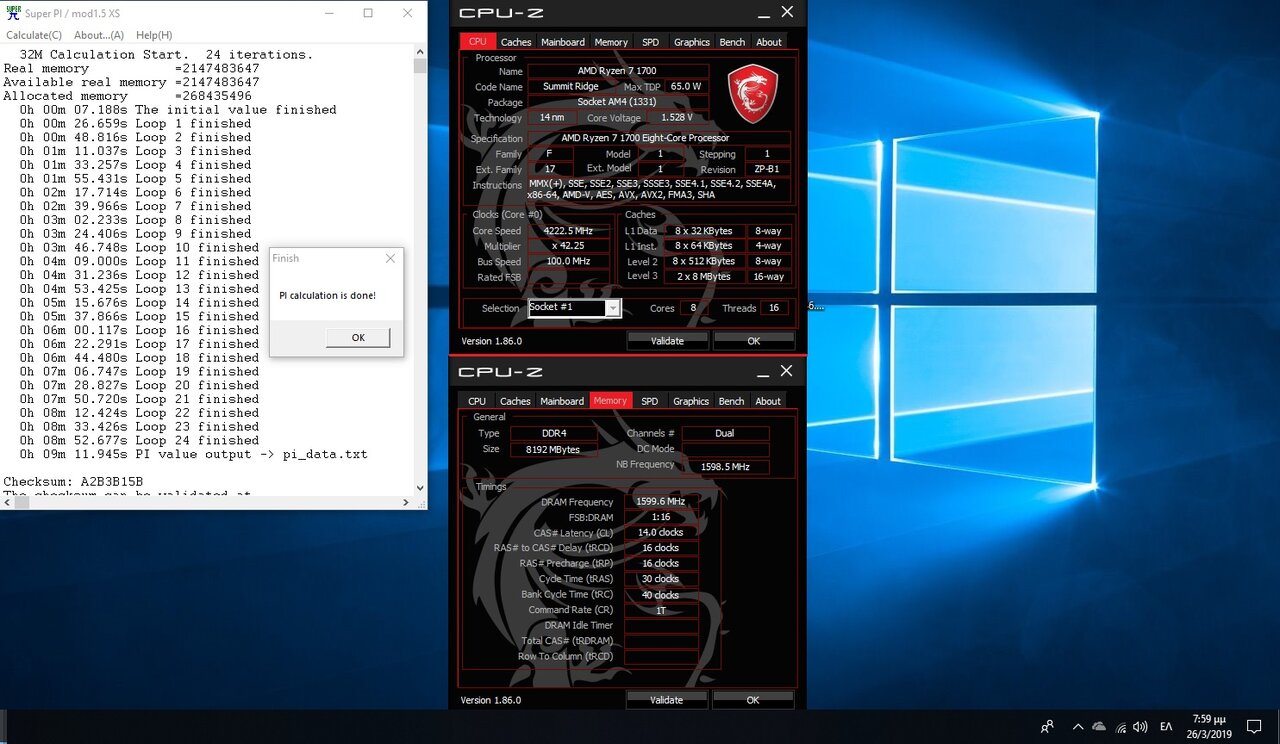Open the OneDrive cloud tray icon
Image resolution: width=1280 pixels, height=744 pixels.
pos(1099,727)
